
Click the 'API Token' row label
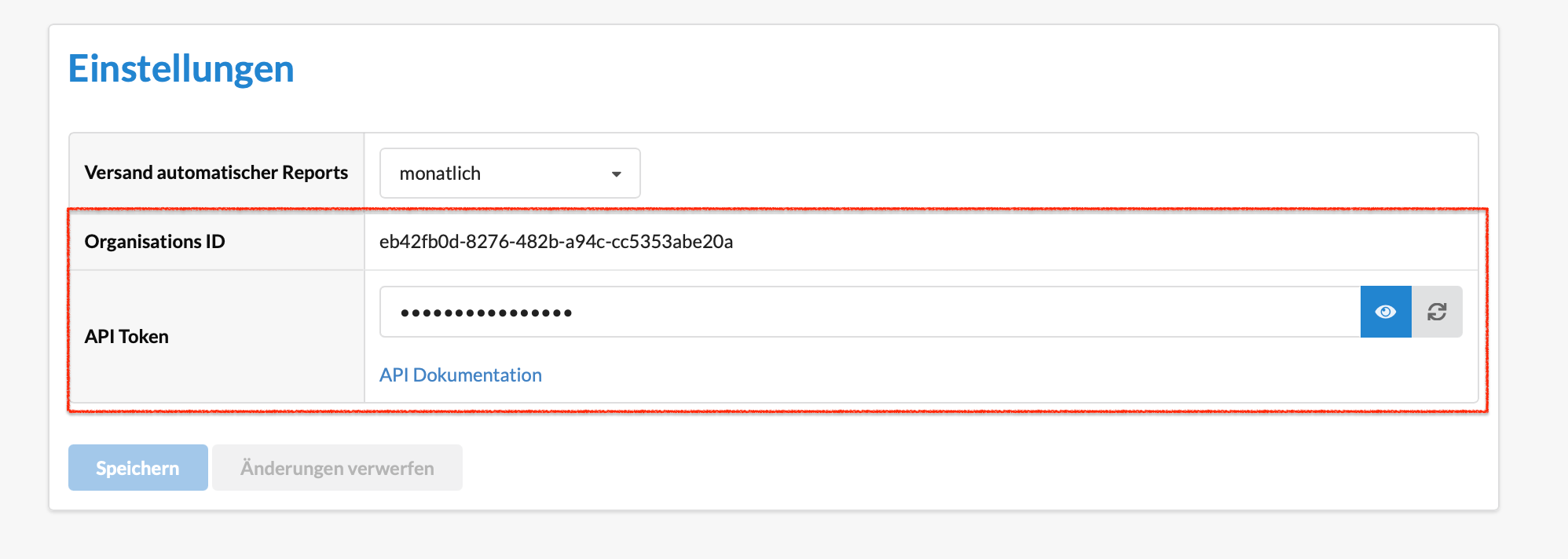[x=126, y=337]
